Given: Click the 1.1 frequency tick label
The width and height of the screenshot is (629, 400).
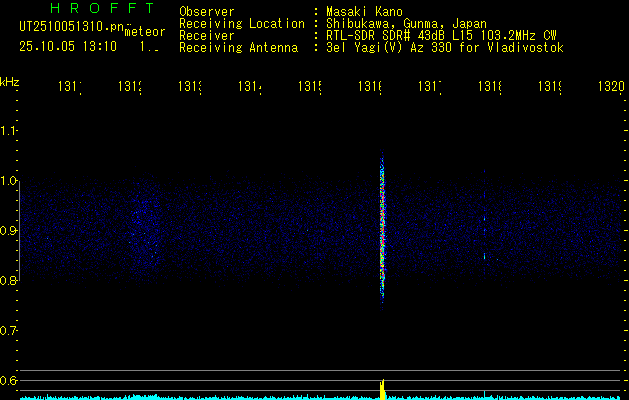Looking at the screenshot, I should 9,131.
